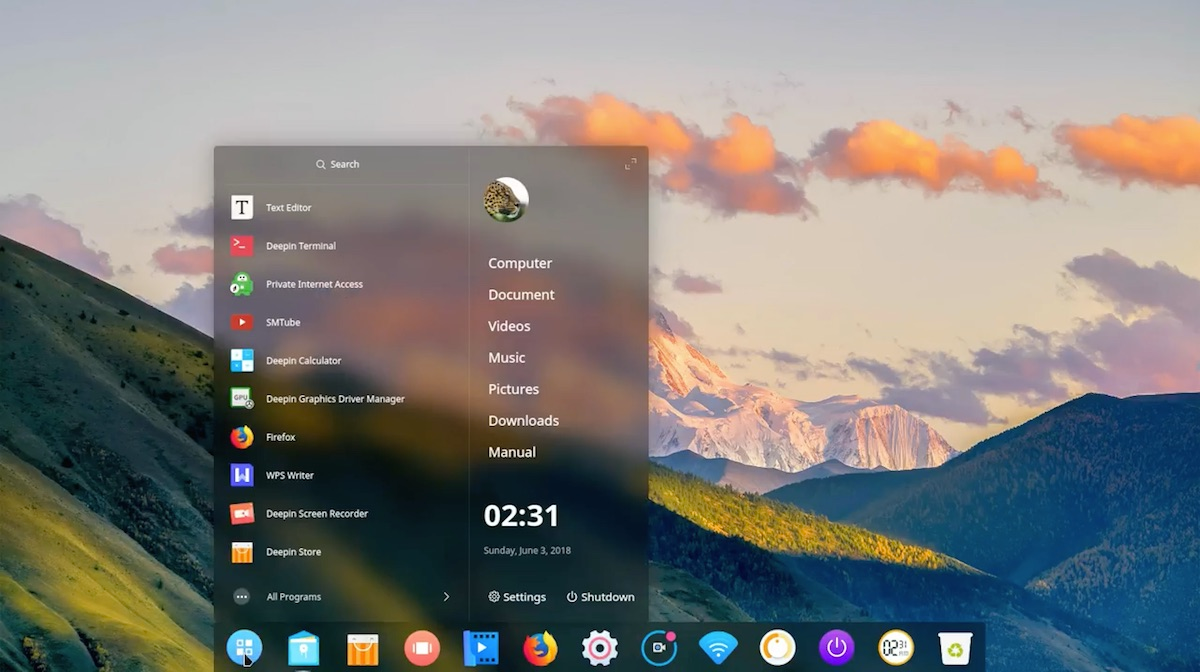Open the Pictures folder entry
This screenshot has height=672, width=1200.
tap(513, 389)
